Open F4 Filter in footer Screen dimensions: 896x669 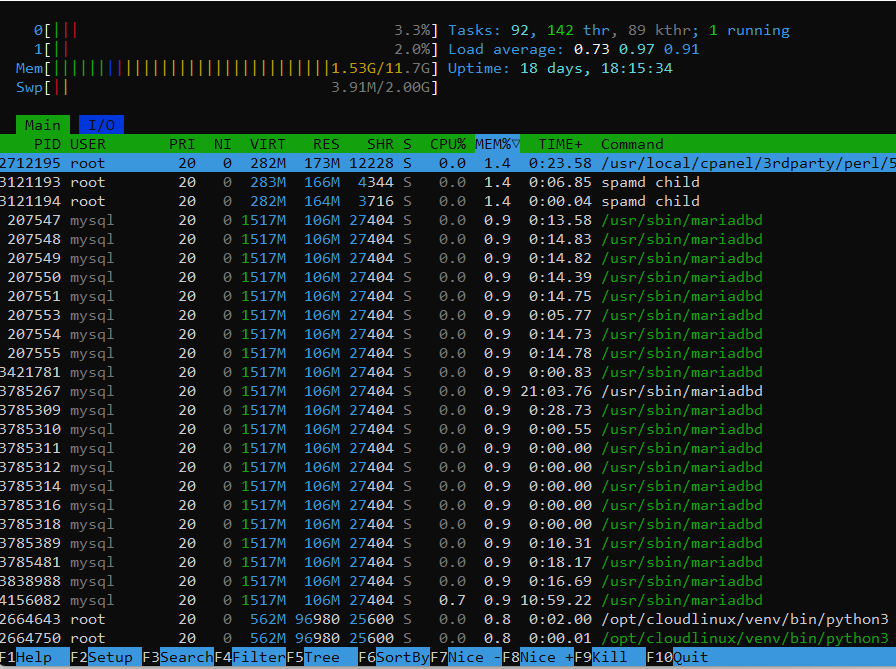point(250,657)
